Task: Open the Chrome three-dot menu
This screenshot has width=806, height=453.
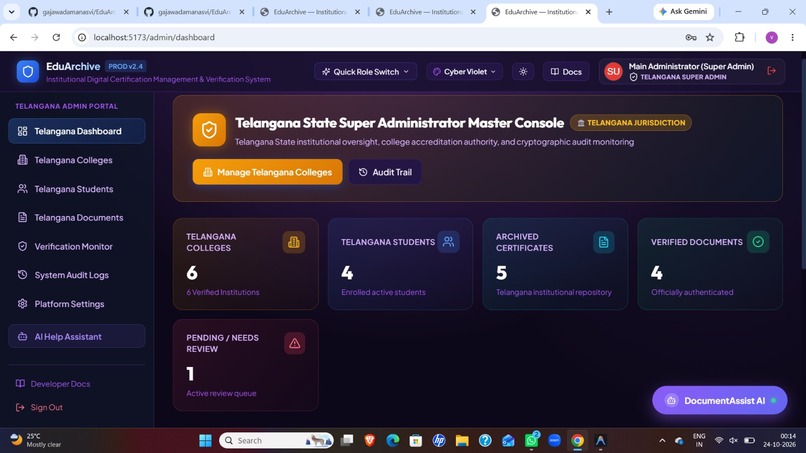Action: (792, 37)
